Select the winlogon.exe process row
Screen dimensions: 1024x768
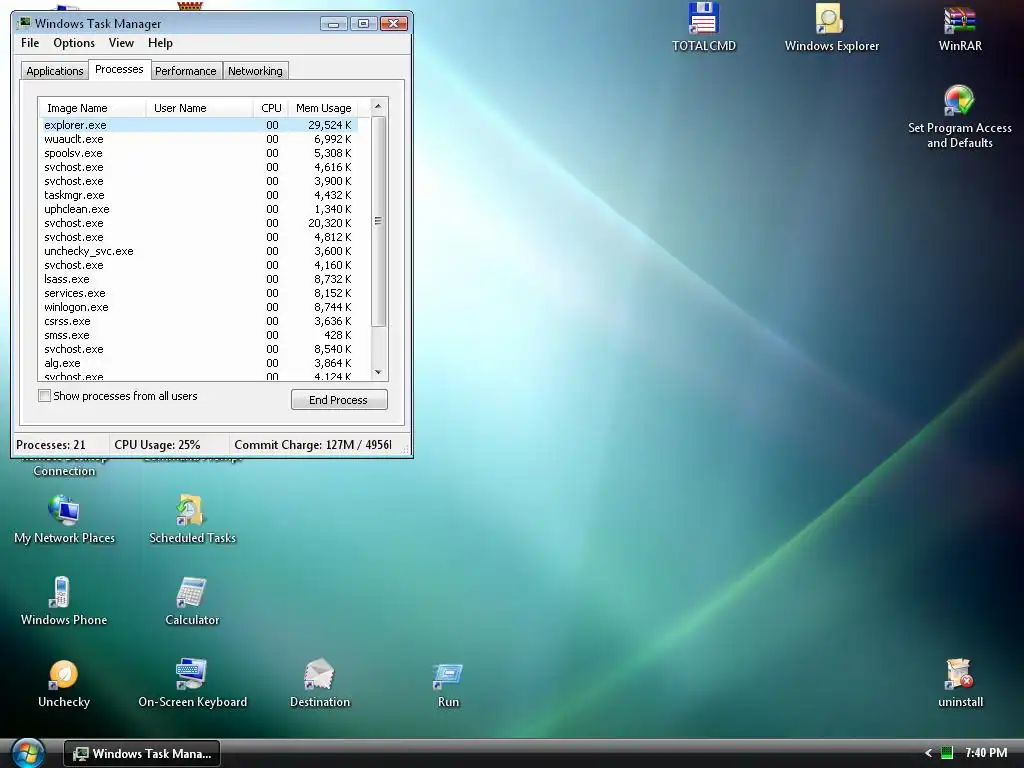tap(199, 307)
